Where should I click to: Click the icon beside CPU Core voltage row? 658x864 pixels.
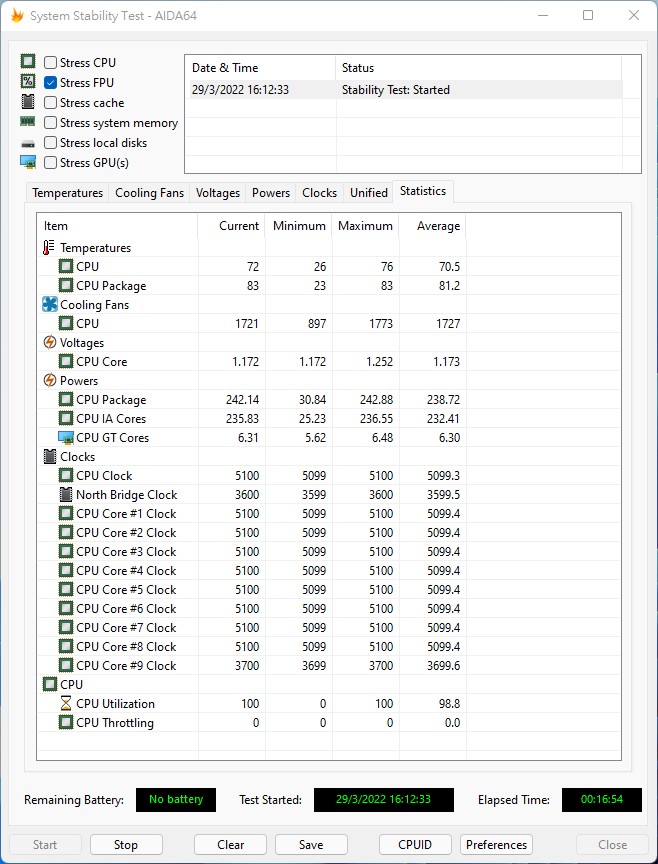pyautogui.click(x=66, y=361)
